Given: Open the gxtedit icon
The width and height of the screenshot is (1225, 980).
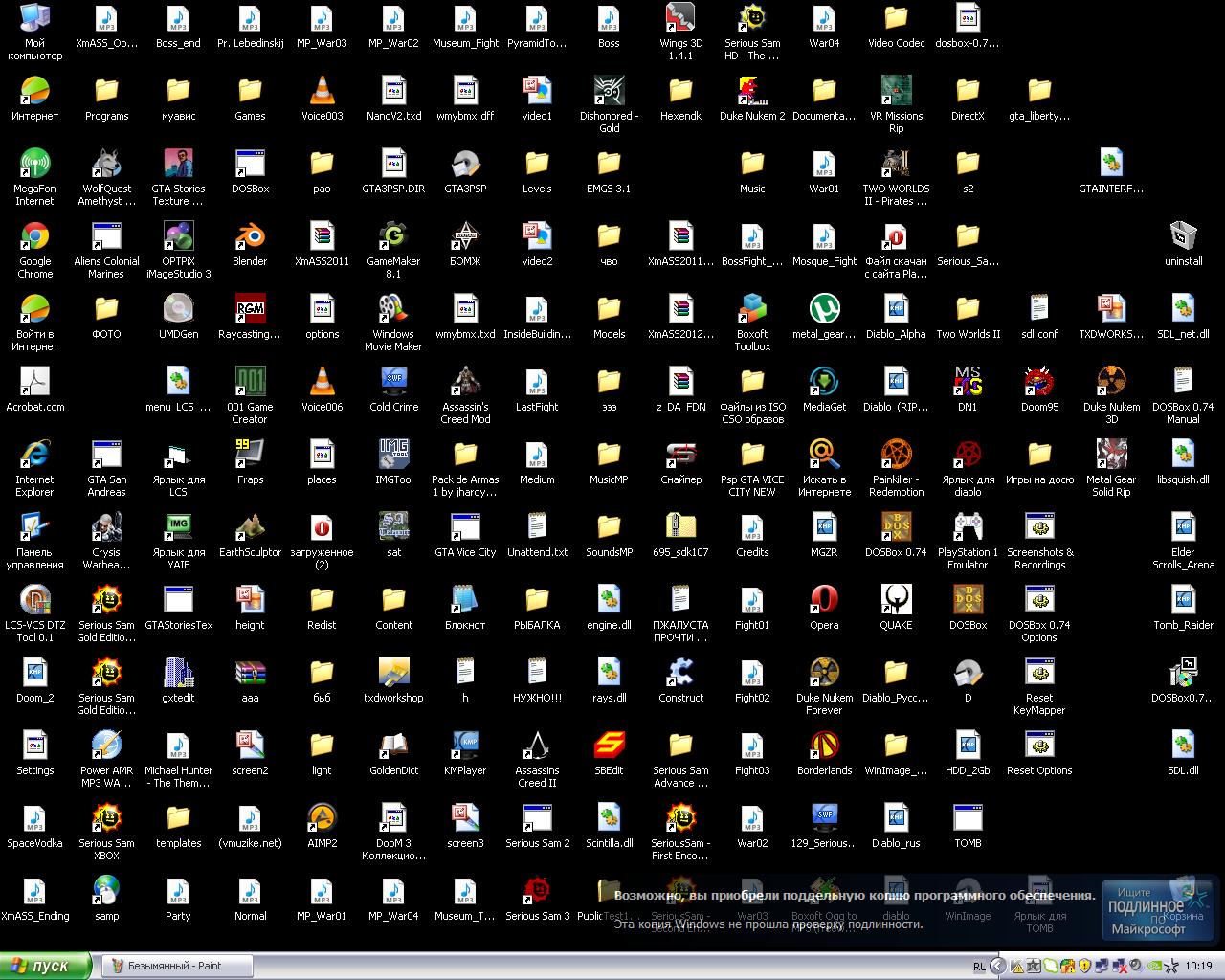Looking at the screenshot, I should (x=178, y=672).
